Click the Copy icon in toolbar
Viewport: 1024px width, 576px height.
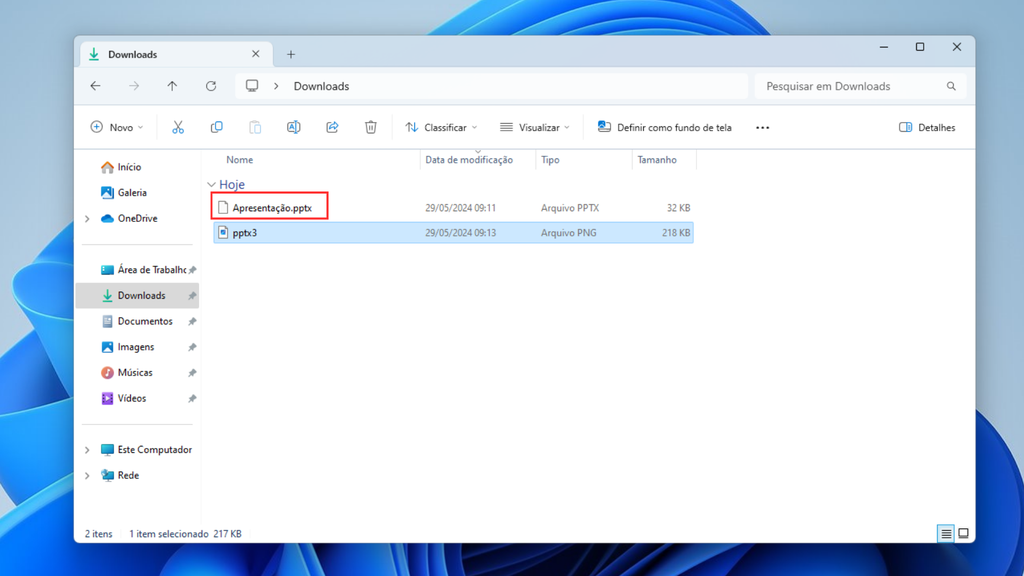pyautogui.click(x=216, y=127)
